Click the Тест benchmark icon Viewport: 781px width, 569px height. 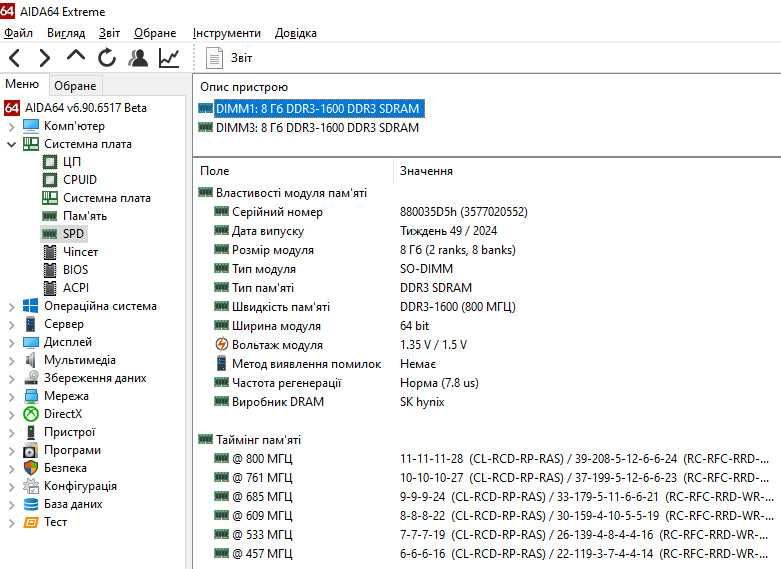click(31, 522)
